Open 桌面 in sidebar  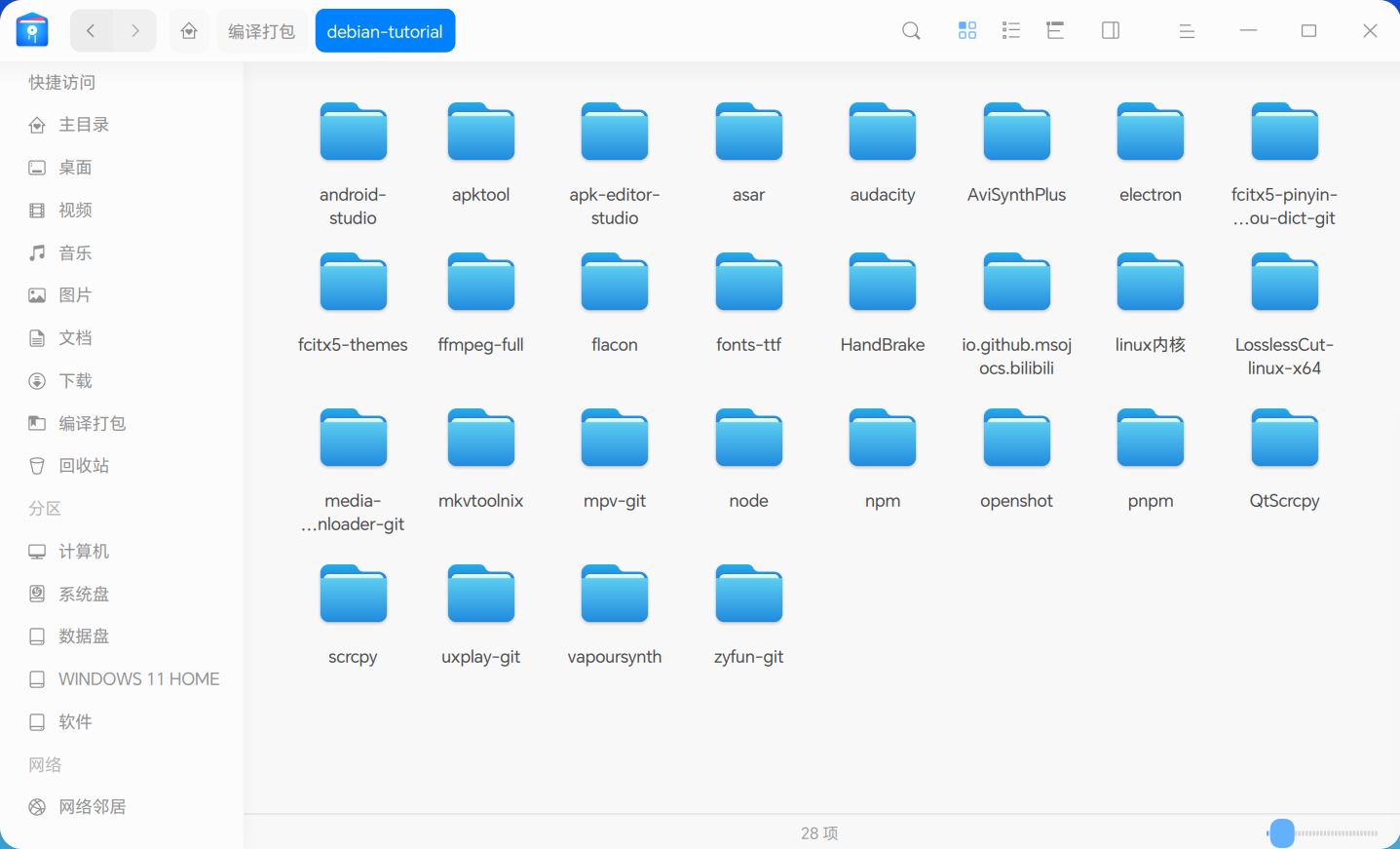point(122,168)
